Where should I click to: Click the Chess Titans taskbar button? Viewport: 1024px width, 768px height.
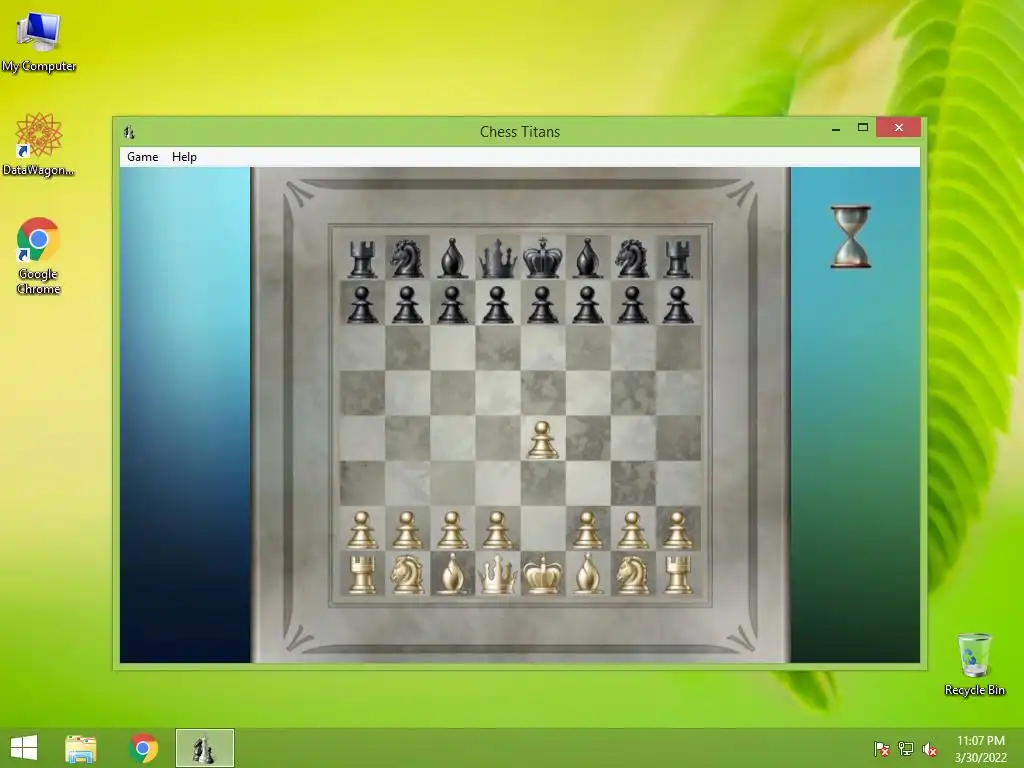[x=204, y=748]
